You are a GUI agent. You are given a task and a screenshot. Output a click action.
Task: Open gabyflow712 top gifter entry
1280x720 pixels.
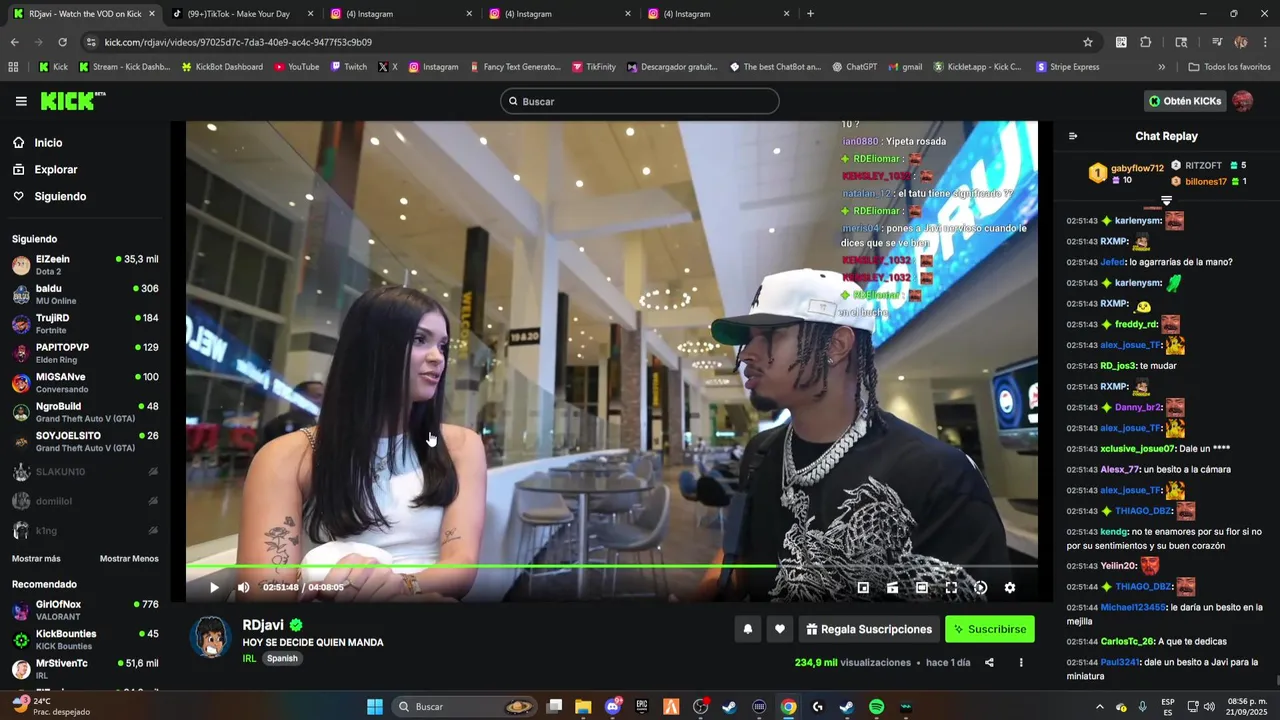tap(1127, 173)
